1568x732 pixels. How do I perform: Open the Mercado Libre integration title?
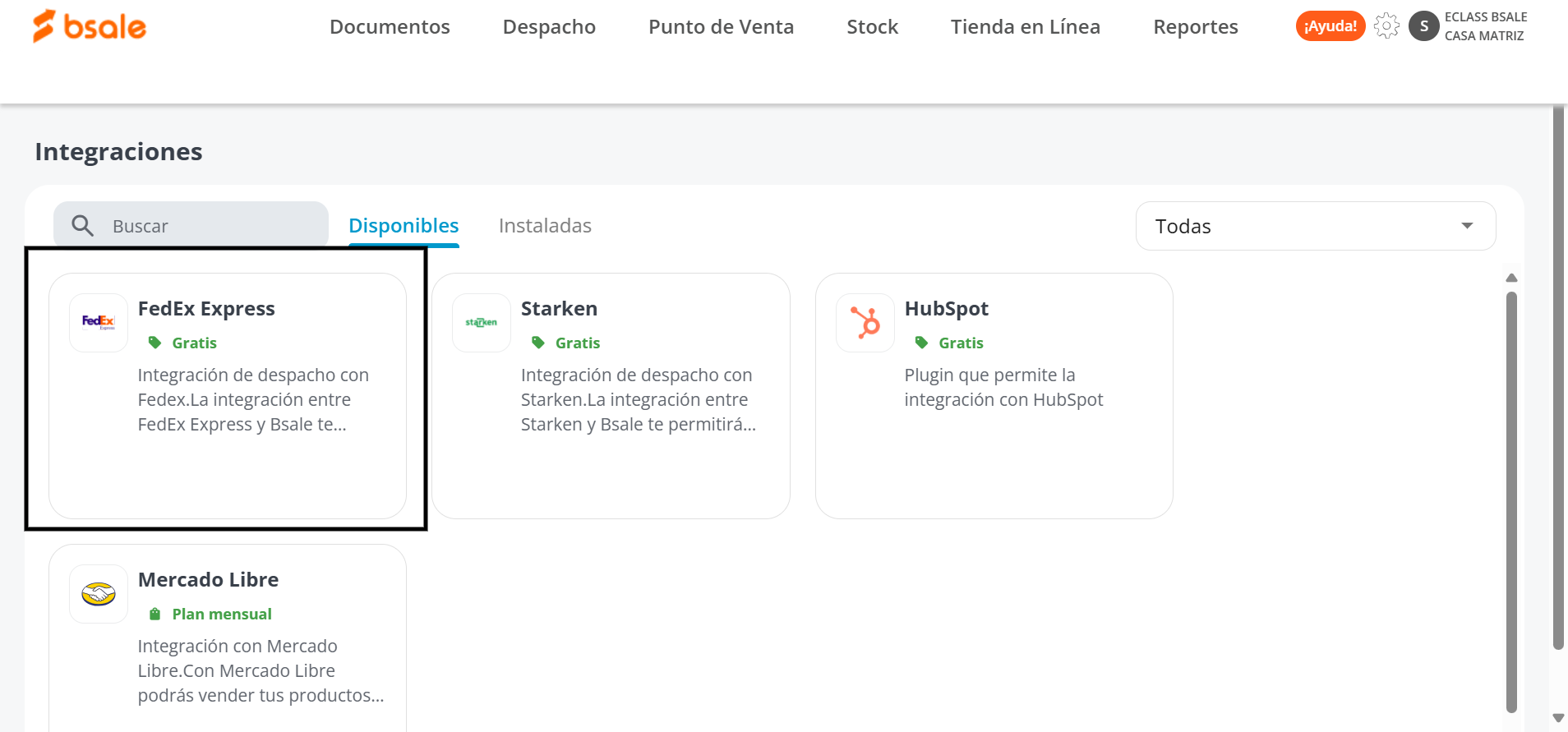[208, 579]
